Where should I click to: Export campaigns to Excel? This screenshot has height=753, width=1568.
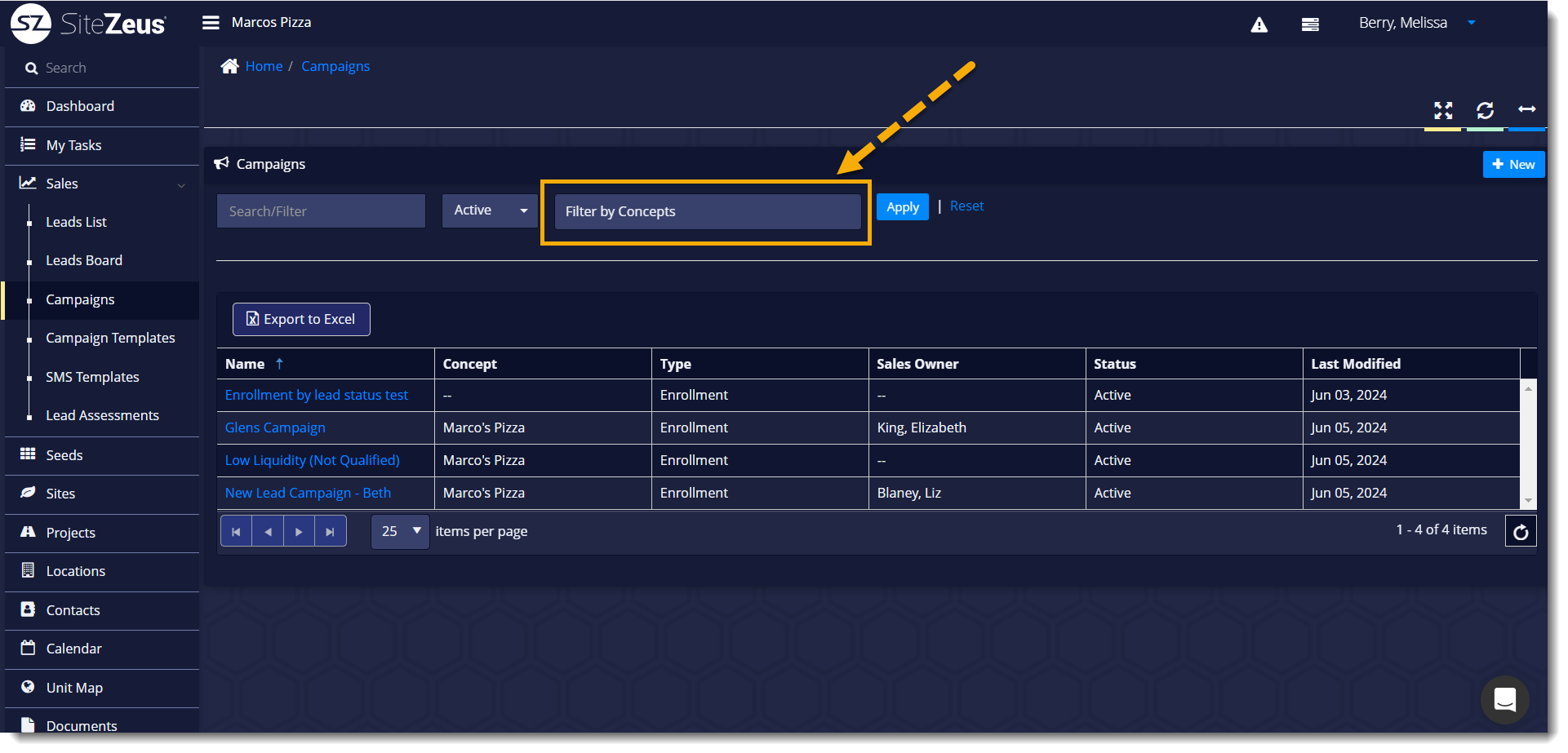click(301, 319)
